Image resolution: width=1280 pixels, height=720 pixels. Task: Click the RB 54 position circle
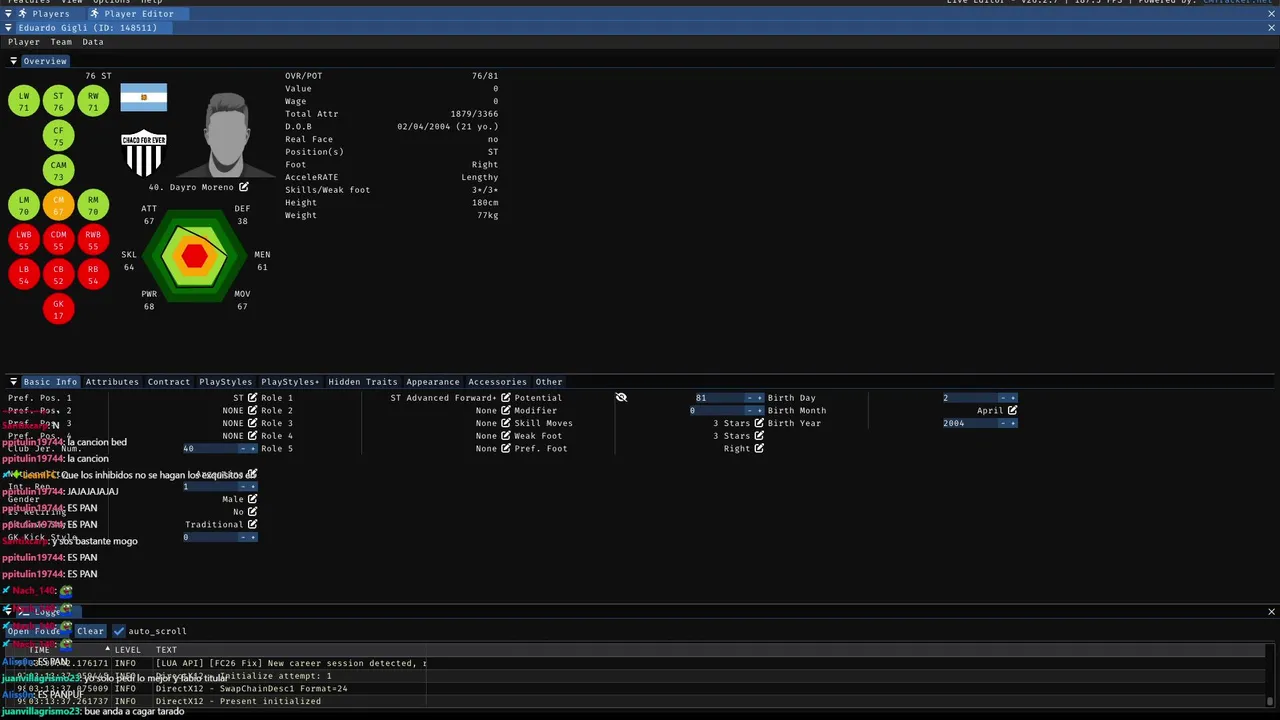(x=93, y=274)
